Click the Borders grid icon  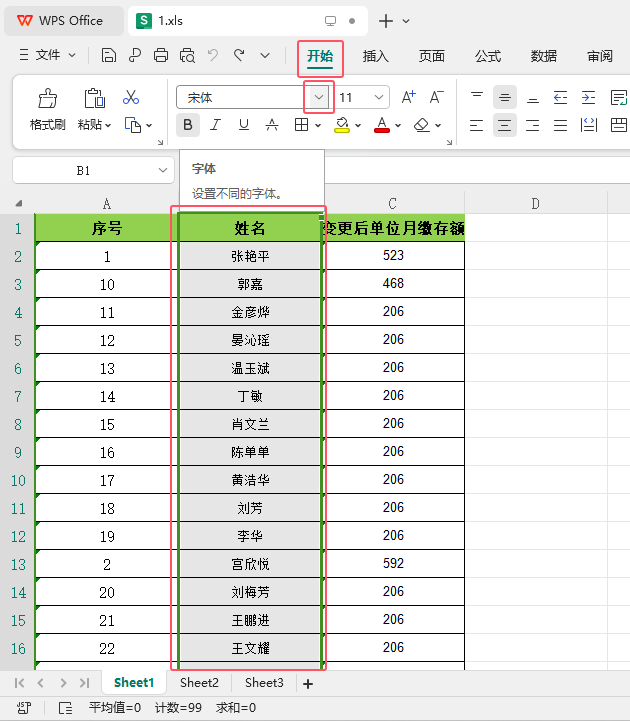tap(302, 125)
